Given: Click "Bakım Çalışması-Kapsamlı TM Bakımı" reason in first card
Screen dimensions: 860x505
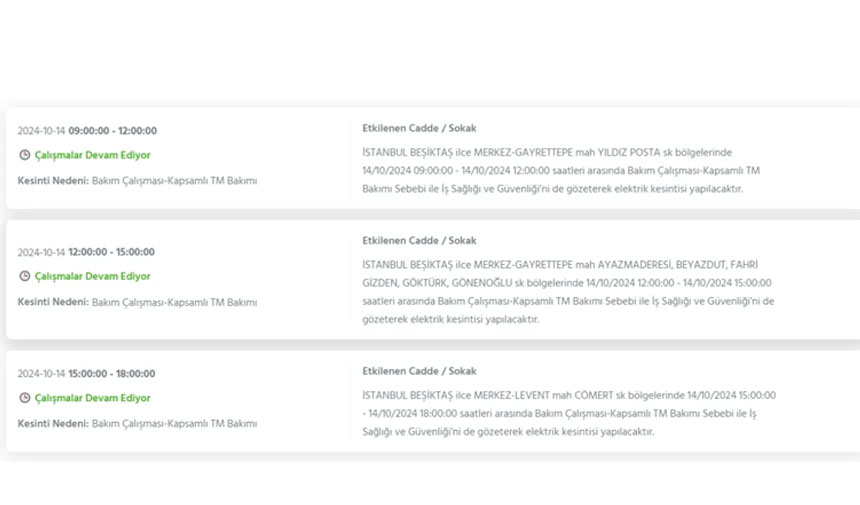Looking at the screenshot, I should [x=174, y=181].
